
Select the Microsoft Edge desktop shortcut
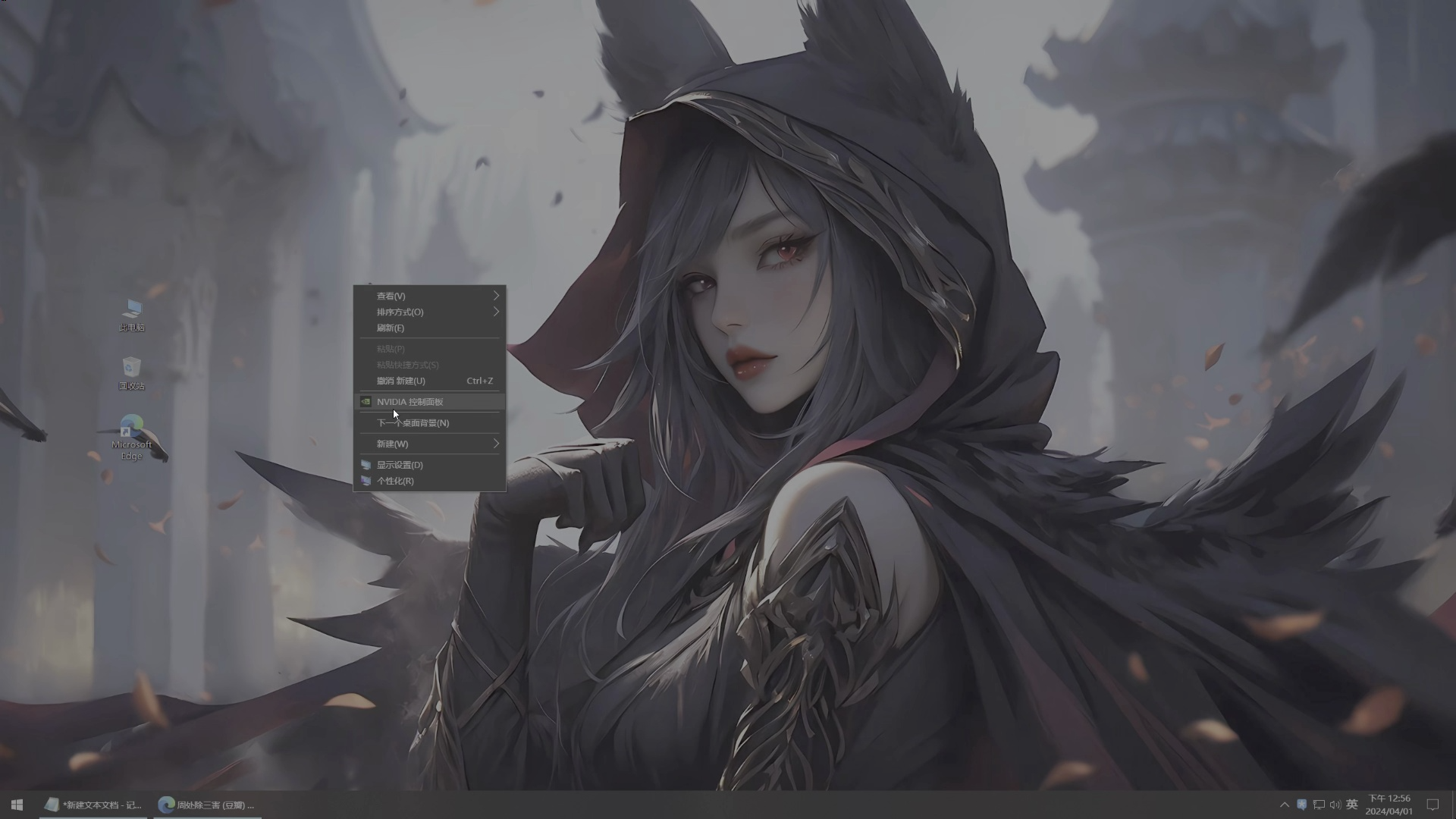point(131,438)
